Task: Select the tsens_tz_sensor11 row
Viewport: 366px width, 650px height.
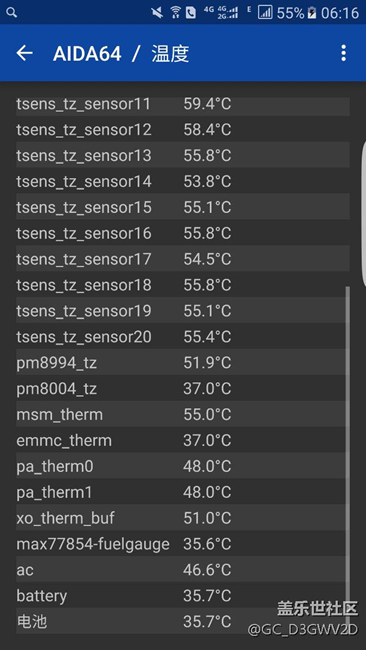Action: coord(183,104)
